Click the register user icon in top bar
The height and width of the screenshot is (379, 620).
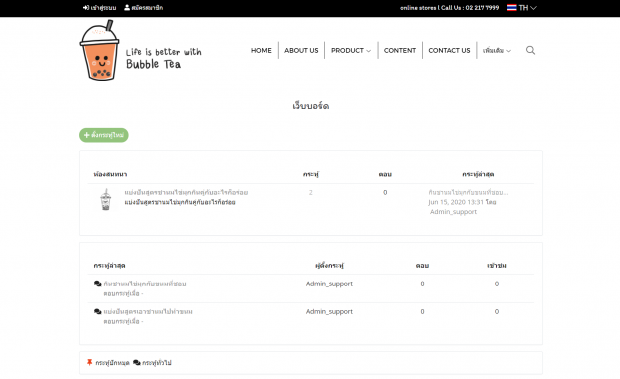tap(127, 8)
